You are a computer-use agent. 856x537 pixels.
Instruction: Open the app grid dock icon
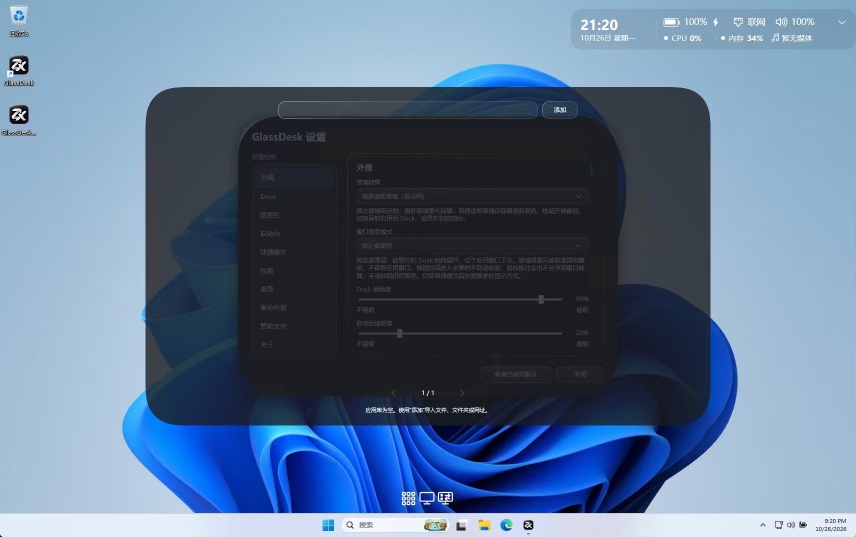[408, 498]
